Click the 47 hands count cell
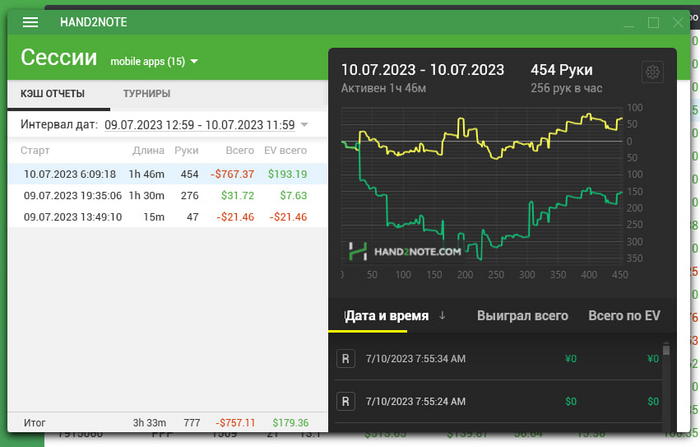This screenshot has width=700, height=447. (x=193, y=217)
